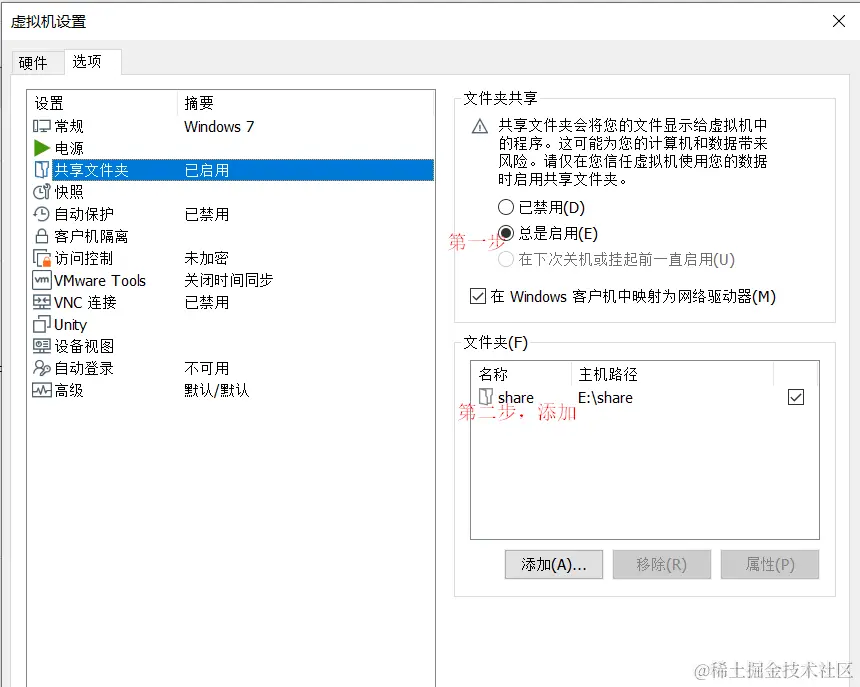Click the VNC 连接 icon

pos(42,302)
